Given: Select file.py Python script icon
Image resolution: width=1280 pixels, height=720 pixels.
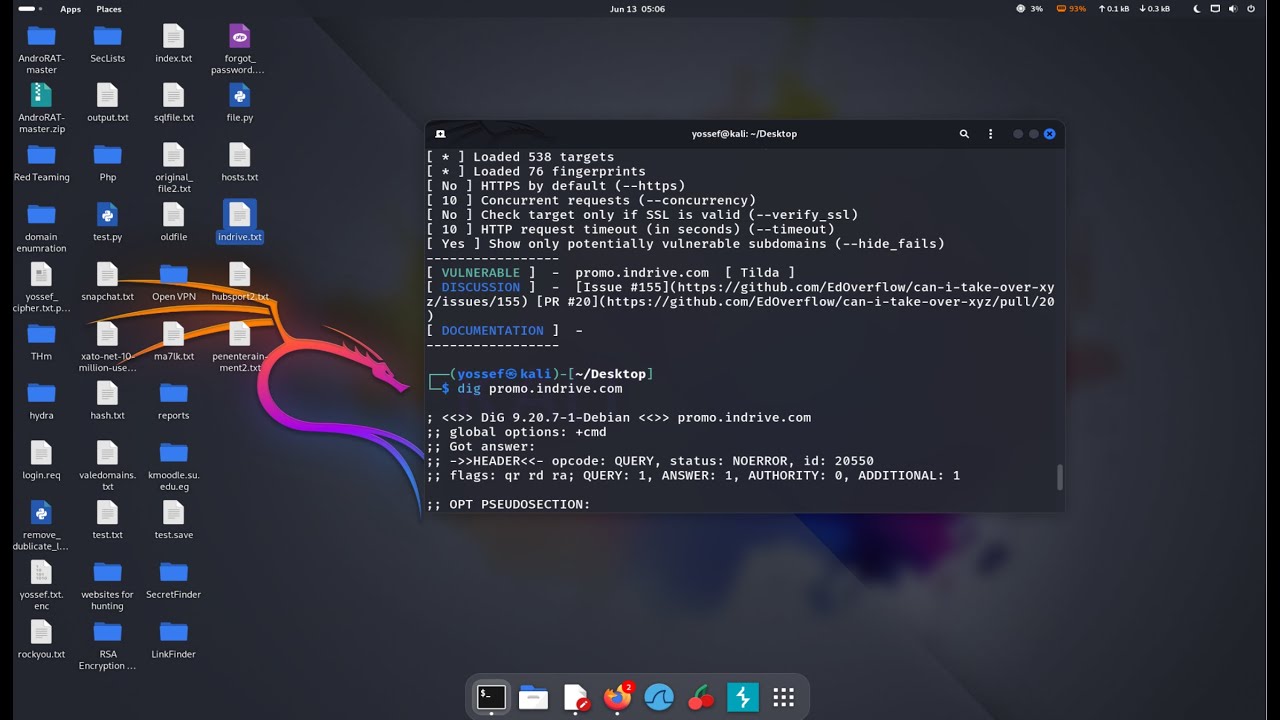Looking at the screenshot, I should pyautogui.click(x=239, y=104).
